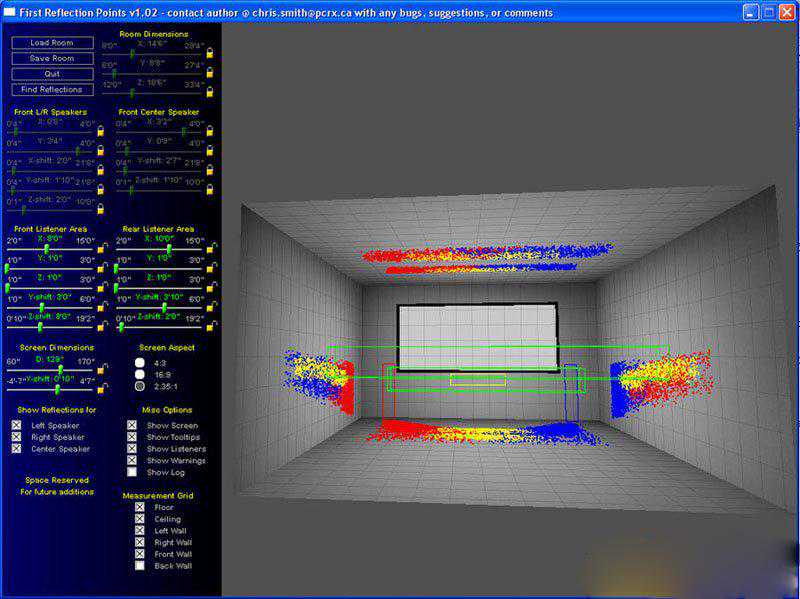The image size is (800, 599).
Task: Click the Front Center Speaker Z-shift lock
Action: tap(210, 188)
